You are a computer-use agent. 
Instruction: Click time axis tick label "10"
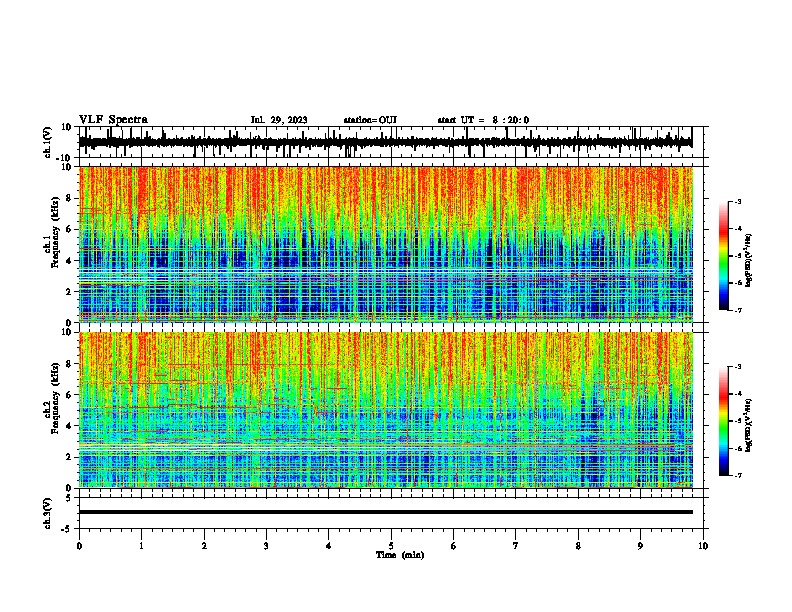(x=703, y=546)
